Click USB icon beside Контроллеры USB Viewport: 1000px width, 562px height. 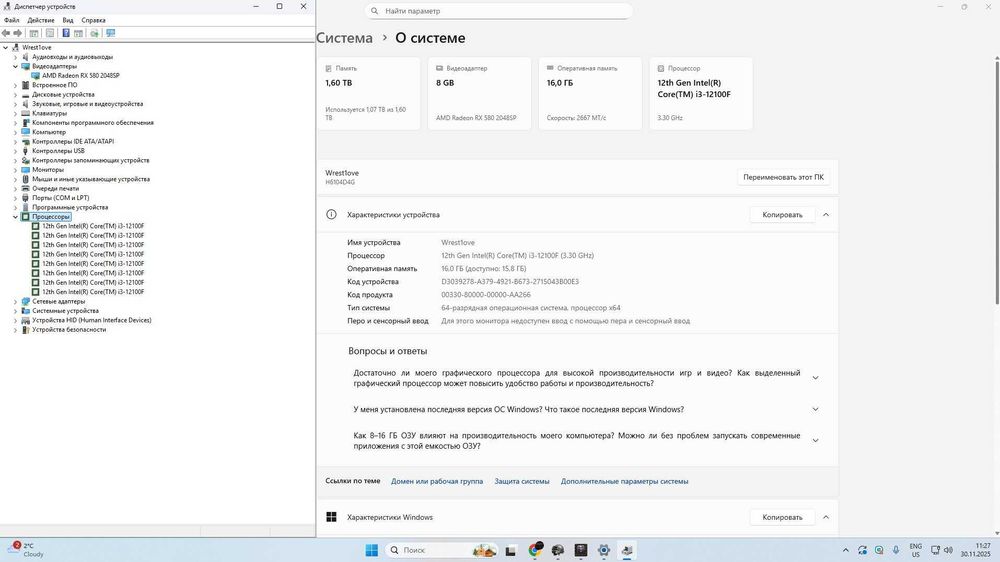[26, 151]
